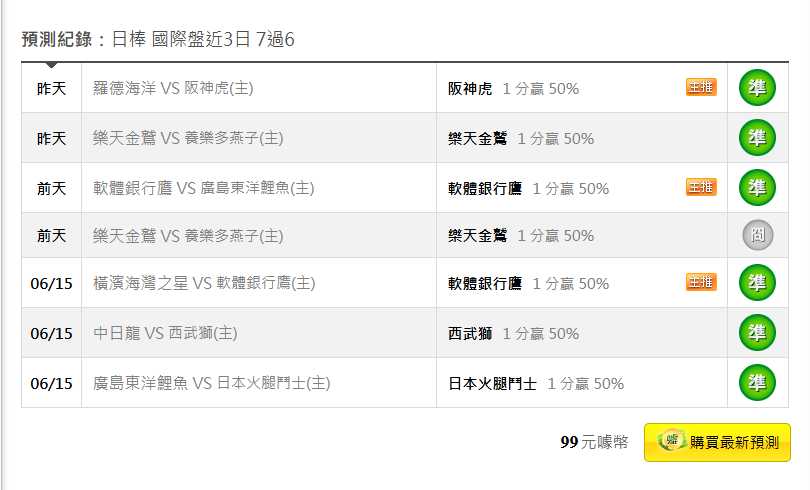810x490 pixels.
Task: Click green 準 icon for yesterday's 樂天金鷲 row
Action: (x=757, y=138)
